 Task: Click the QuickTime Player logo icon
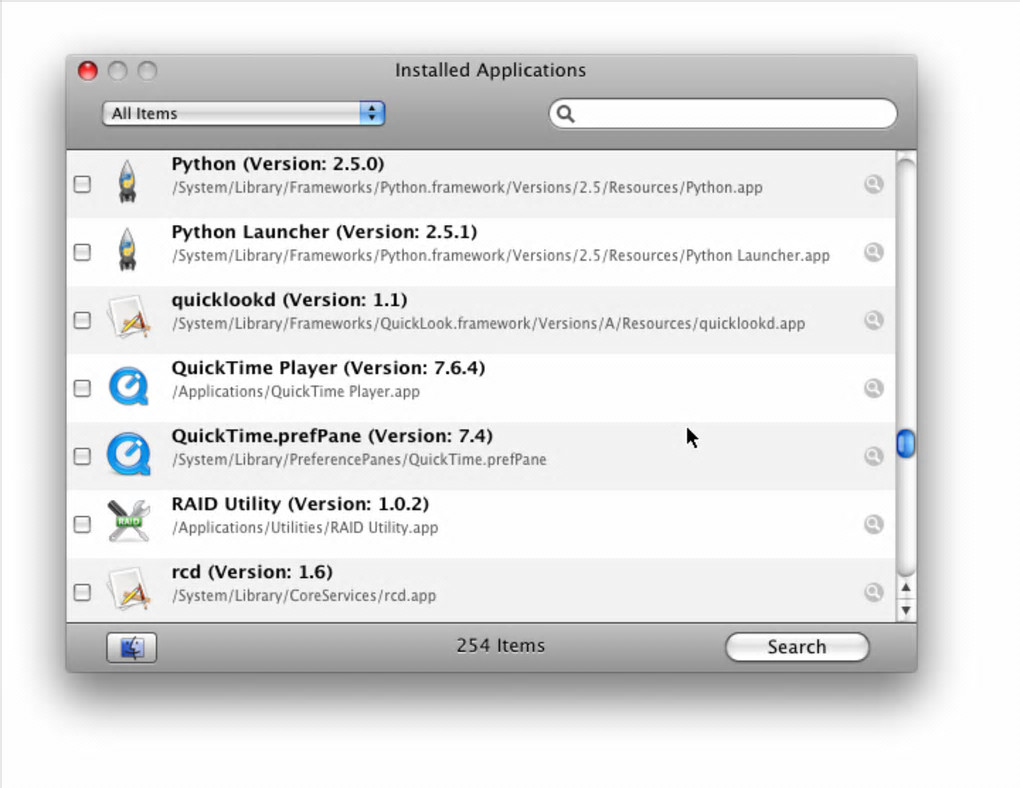tap(129, 386)
